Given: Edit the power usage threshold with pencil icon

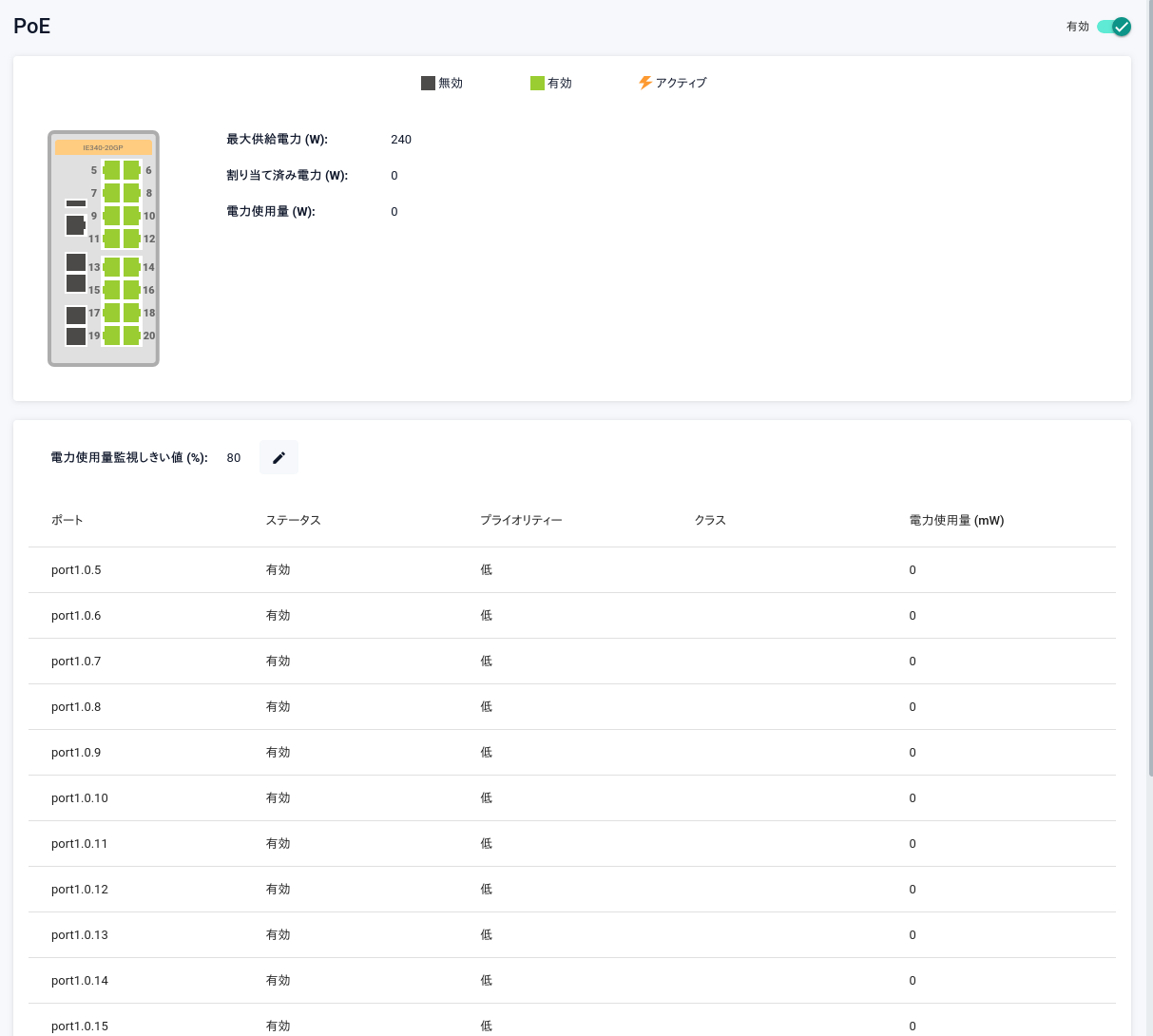Looking at the screenshot, I should tap(279, 457).
